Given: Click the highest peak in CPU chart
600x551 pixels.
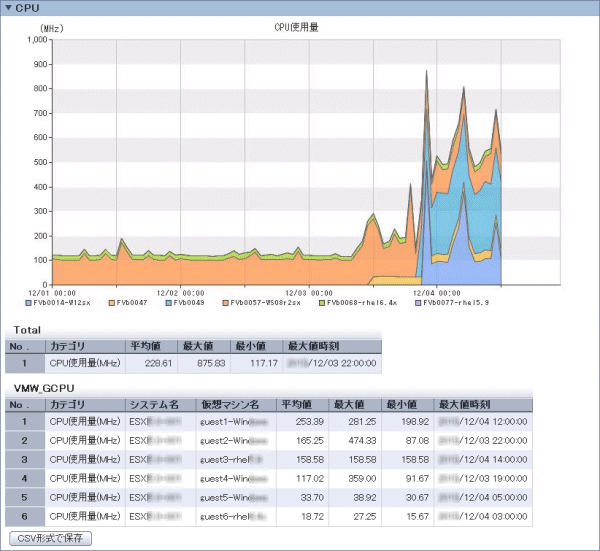Looking at the screenshot, I should pyautogui.click(x=427, y=72).
